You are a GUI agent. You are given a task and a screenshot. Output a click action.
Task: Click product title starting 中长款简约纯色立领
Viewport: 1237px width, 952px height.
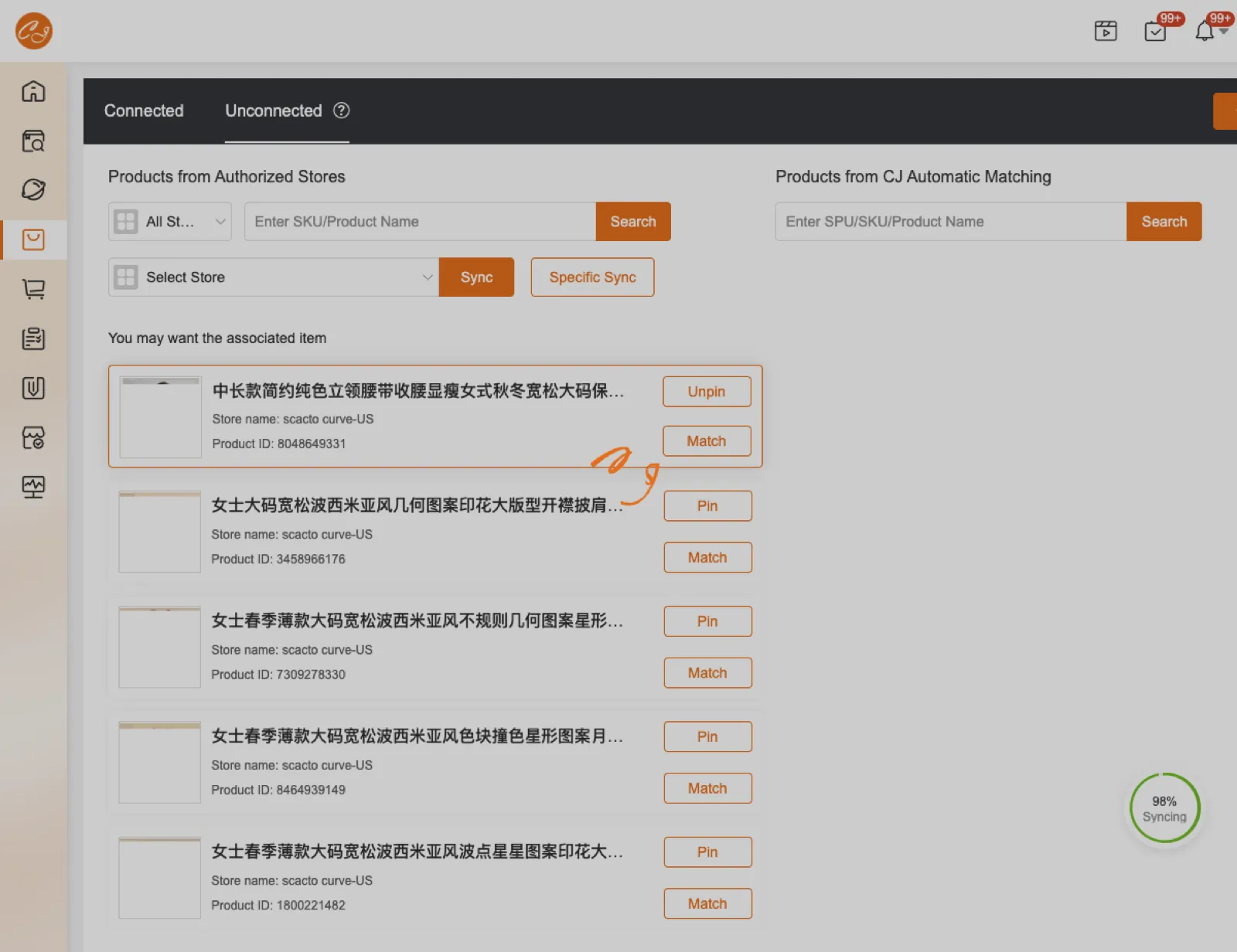417,391
